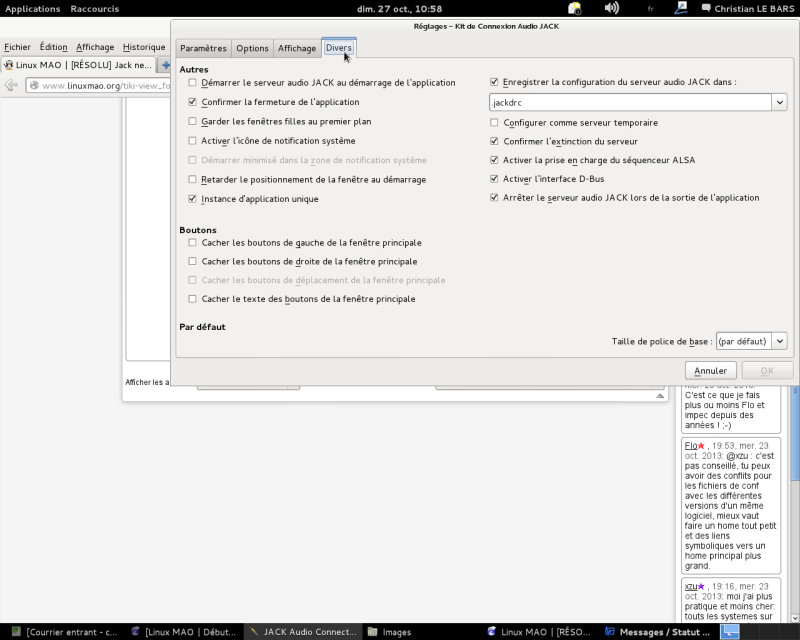This screenshot has width=800, height=640.
Task: Open the Édition menu in browser
Action: point(54,47)
